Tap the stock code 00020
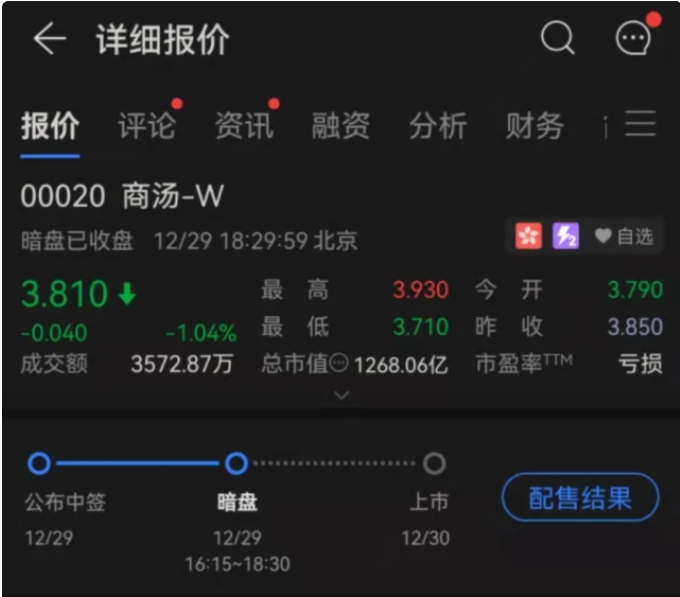 click(x=63, y=196)
